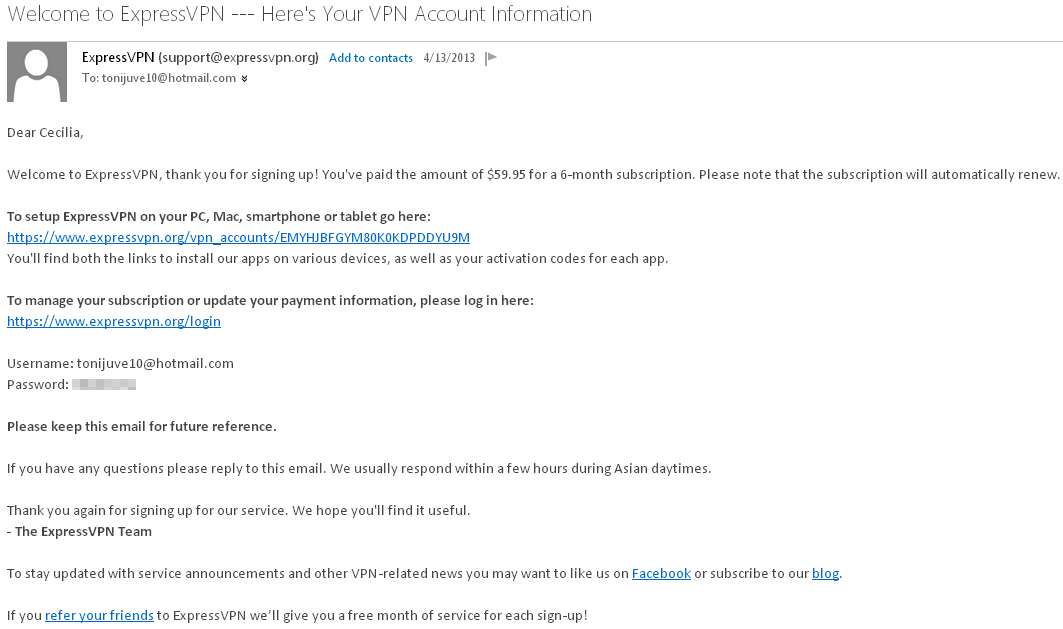Image resolution: width=1063 pixels, height=629 pixels.
Task: Open the expressvpn.org/login link
Action: coord(114,321)
